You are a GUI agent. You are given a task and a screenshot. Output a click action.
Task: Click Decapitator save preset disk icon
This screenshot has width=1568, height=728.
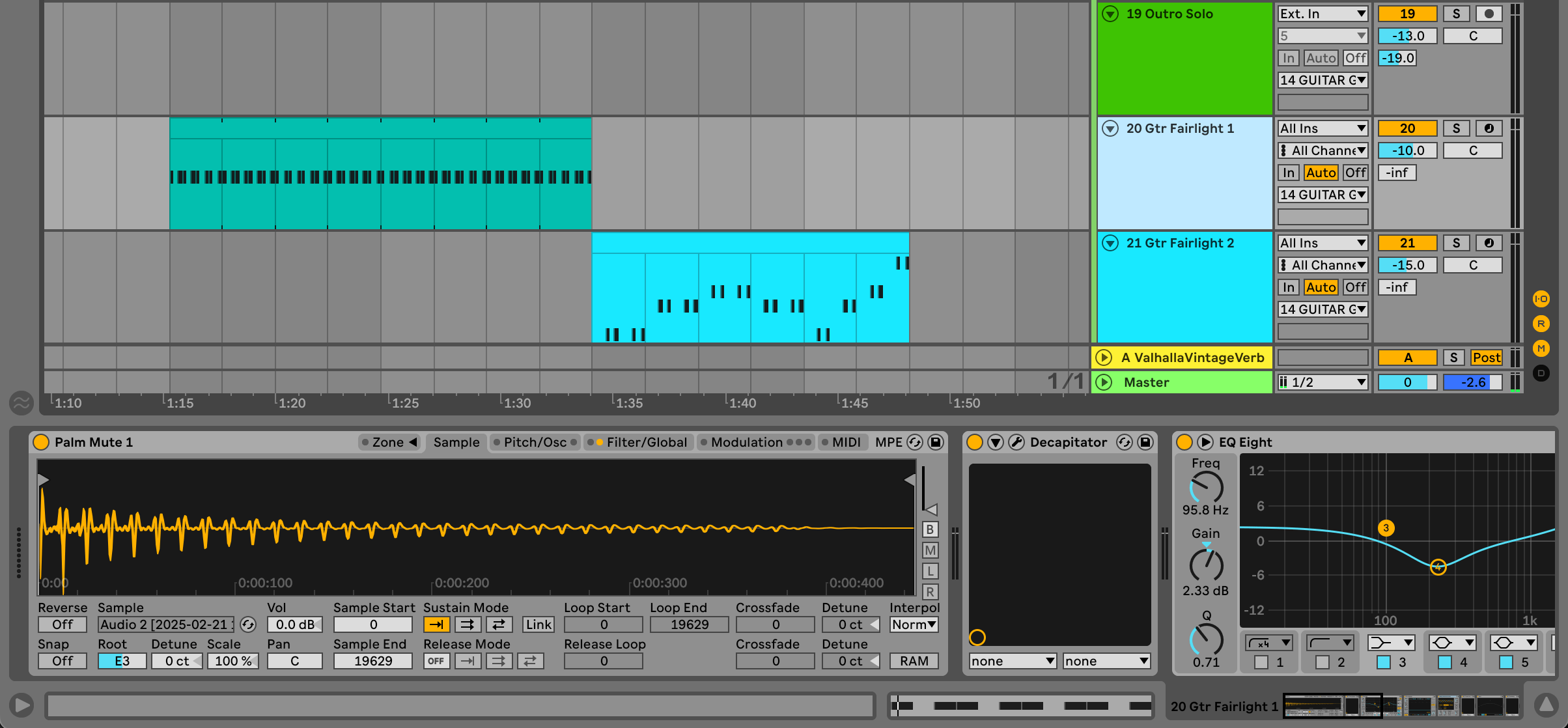(x=1145, y=443)
